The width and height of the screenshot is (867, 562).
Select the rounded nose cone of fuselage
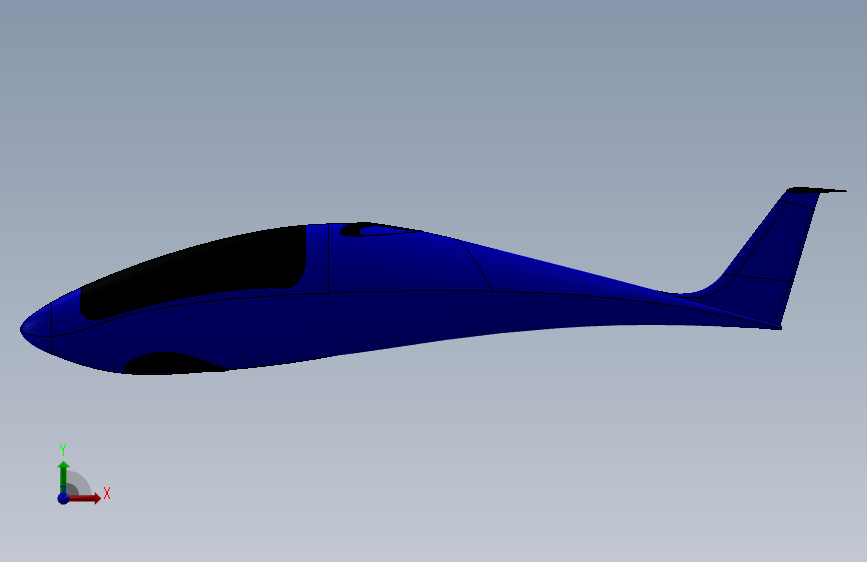tap(36, 327)
